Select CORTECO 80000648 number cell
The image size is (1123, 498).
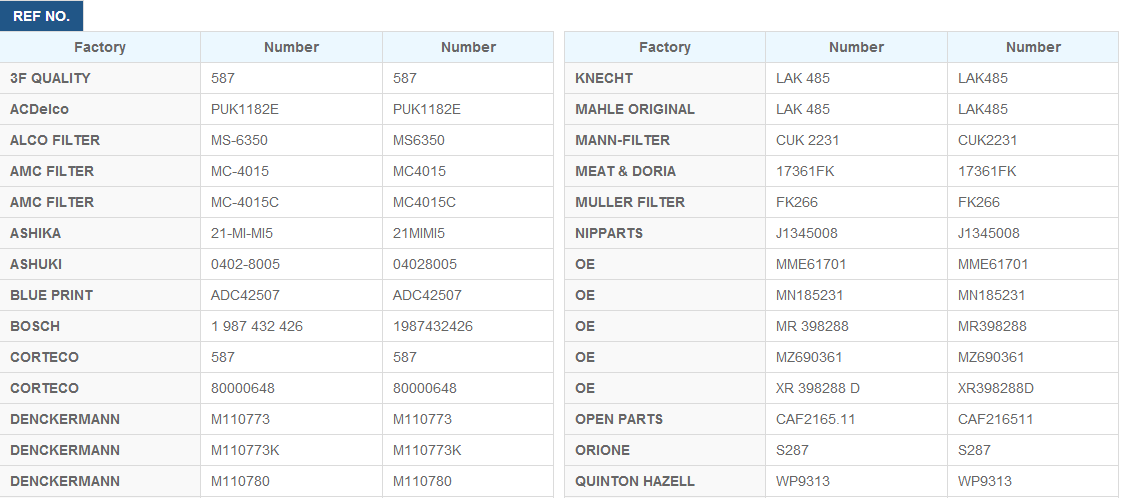(243, 388)
